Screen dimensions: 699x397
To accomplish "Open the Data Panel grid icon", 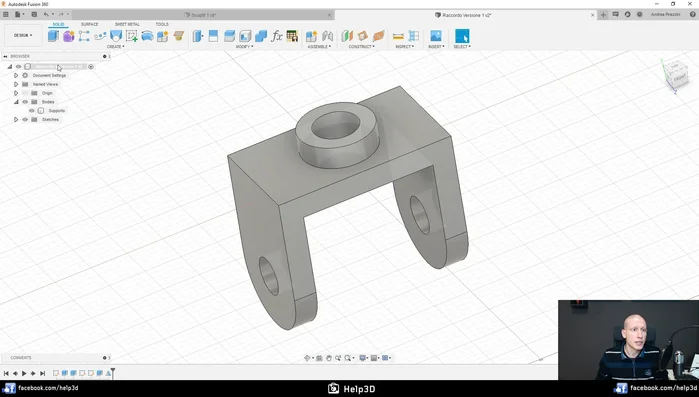I will [6, 14].
